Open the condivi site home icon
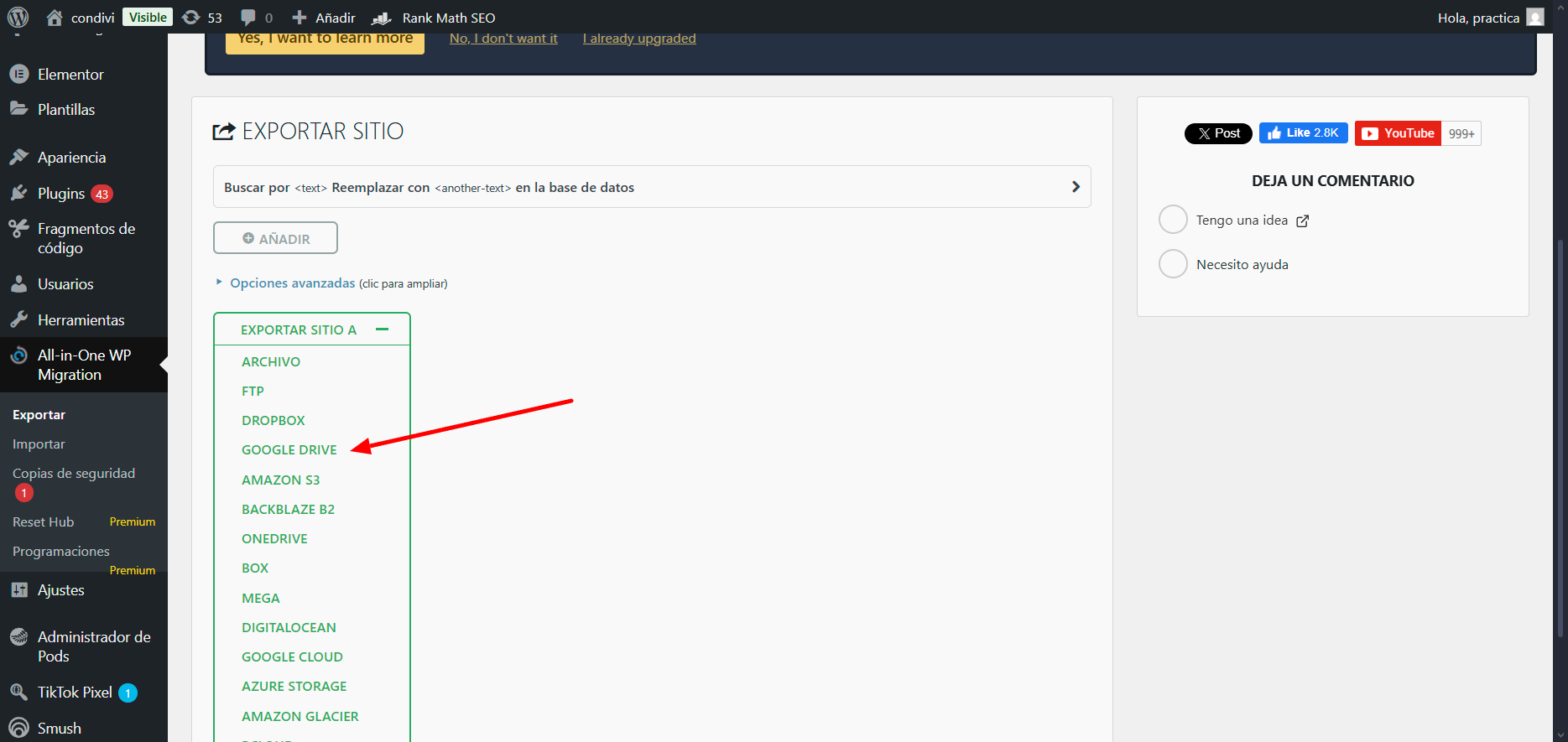 (55, 18)
